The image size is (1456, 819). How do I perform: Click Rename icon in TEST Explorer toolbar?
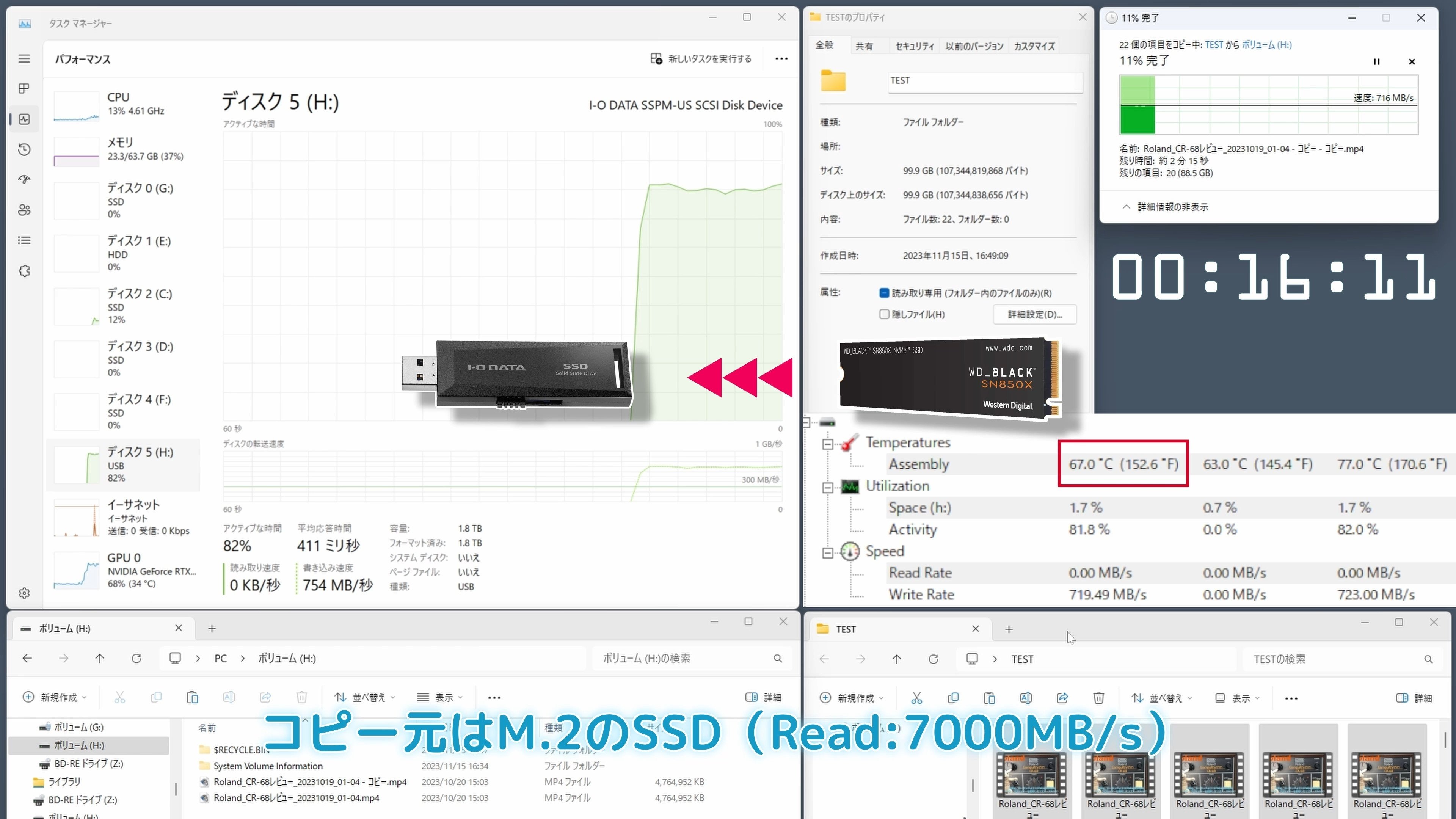(x=1026, y=698)
